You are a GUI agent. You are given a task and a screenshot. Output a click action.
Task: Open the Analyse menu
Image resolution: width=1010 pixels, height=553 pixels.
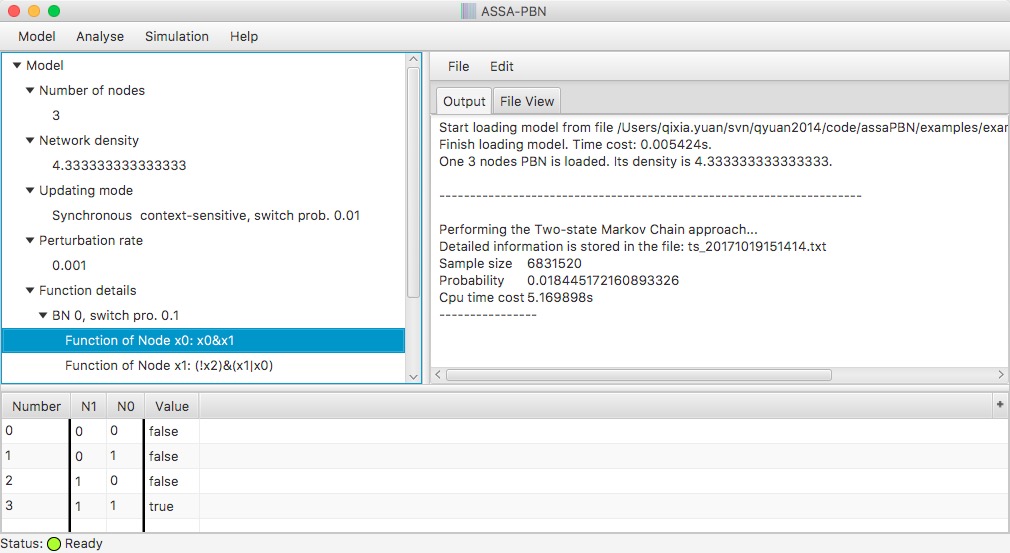[x=100, y=36]
